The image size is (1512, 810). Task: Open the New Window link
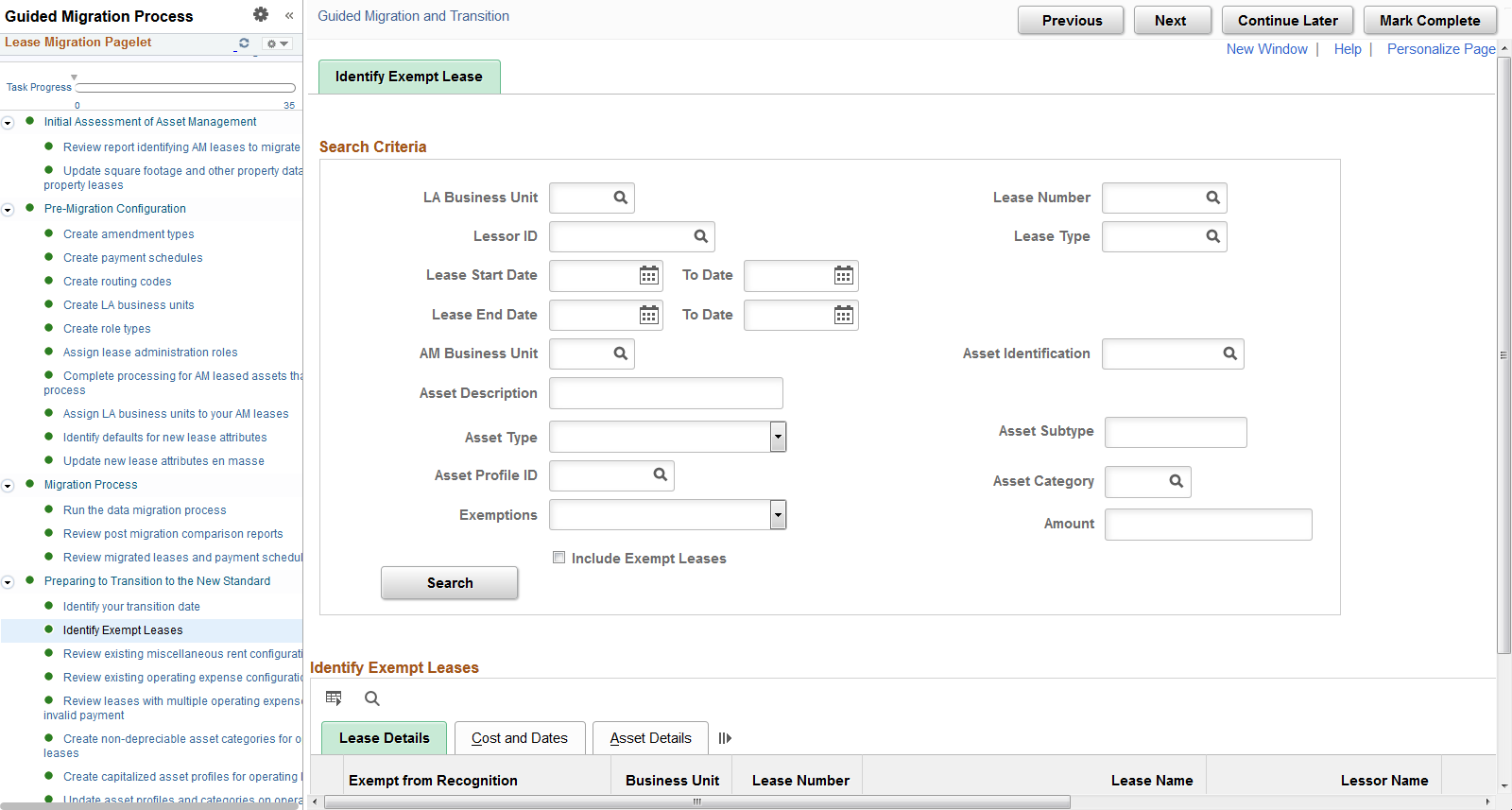pyautogui.click(x=1267, y=49)
